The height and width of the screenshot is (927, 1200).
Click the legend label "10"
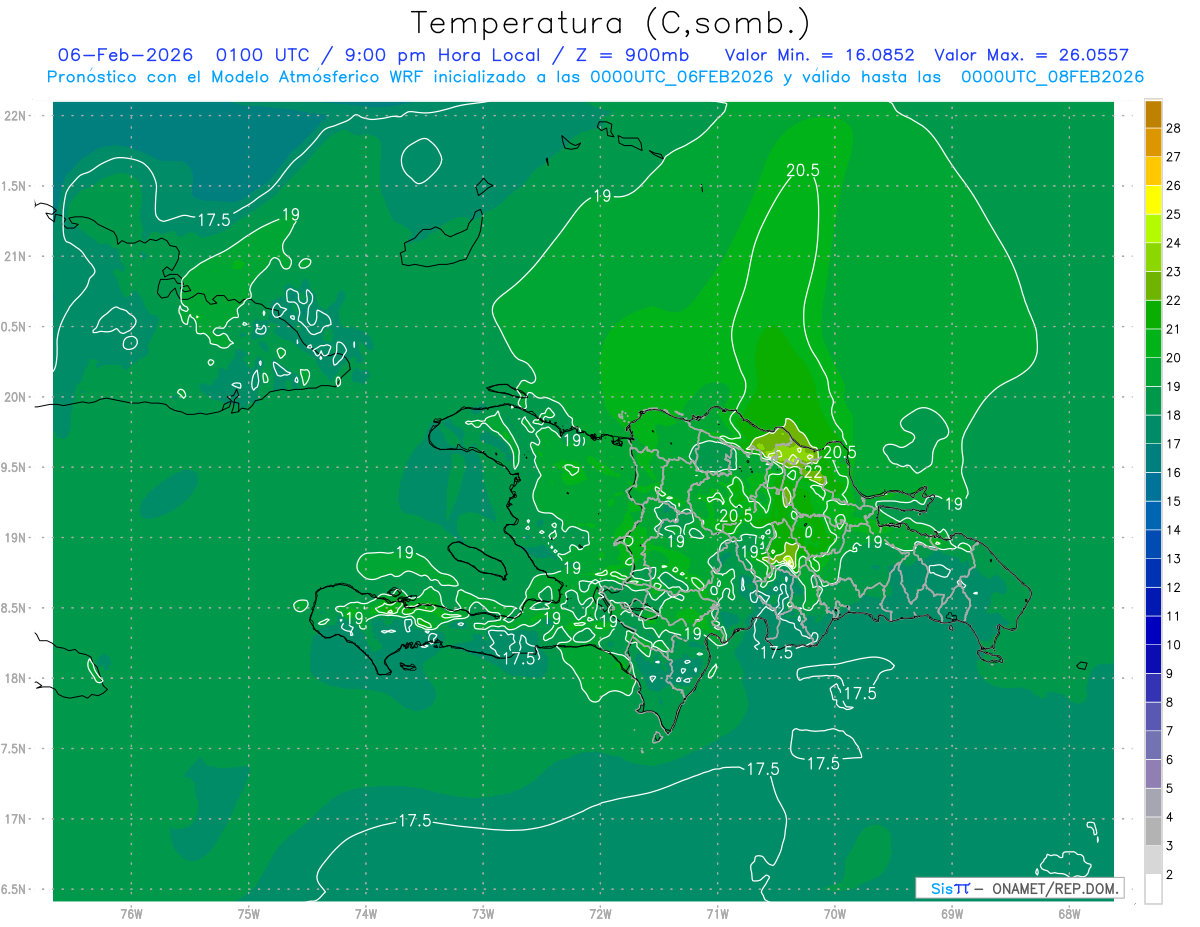1174,645
